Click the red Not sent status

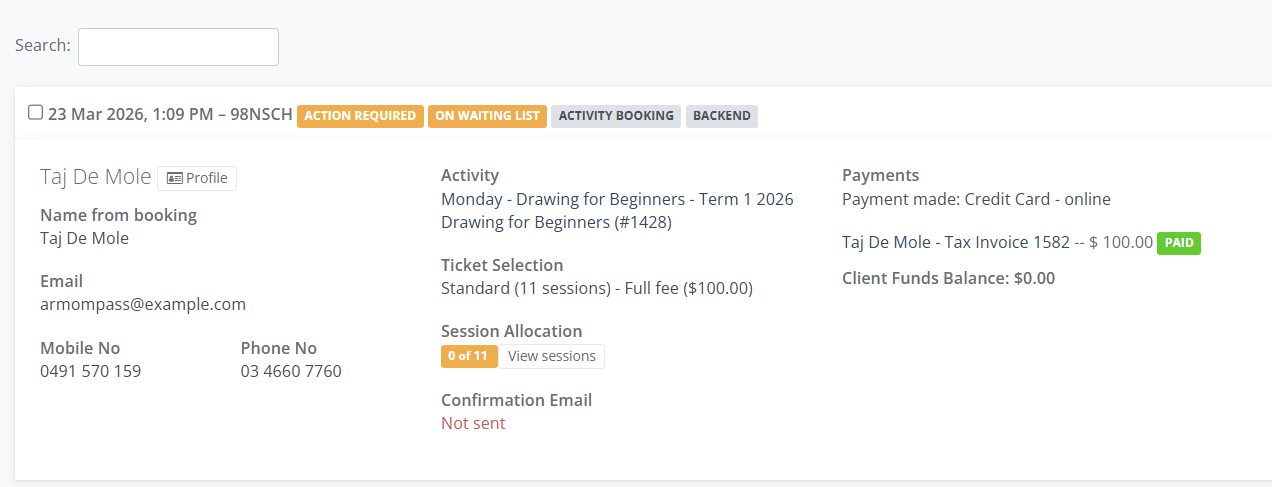point(473,423)
